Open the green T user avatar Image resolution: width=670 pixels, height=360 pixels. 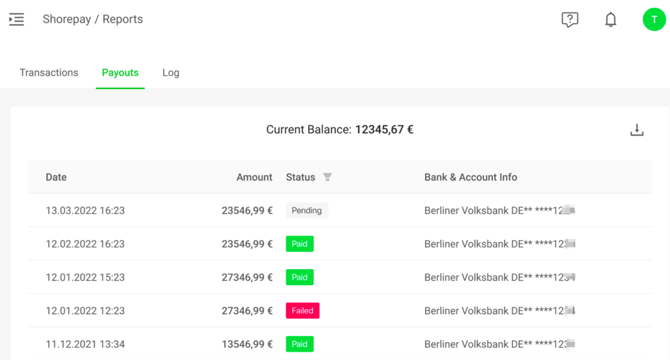pos(654,19)
